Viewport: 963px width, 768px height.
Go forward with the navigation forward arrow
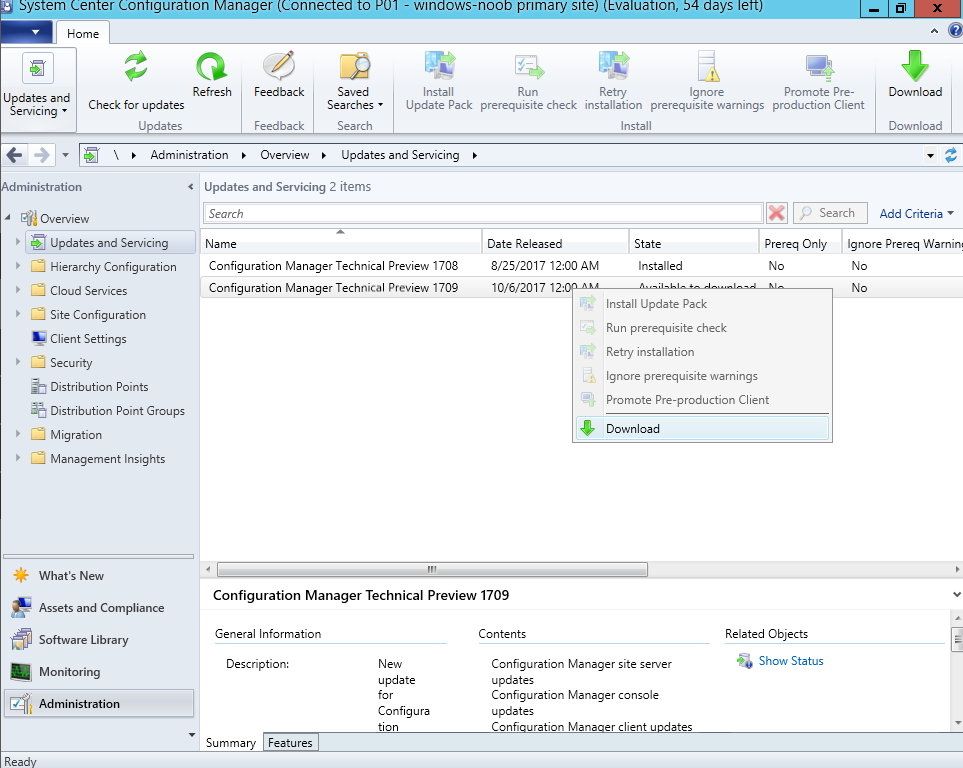[41, 155]
